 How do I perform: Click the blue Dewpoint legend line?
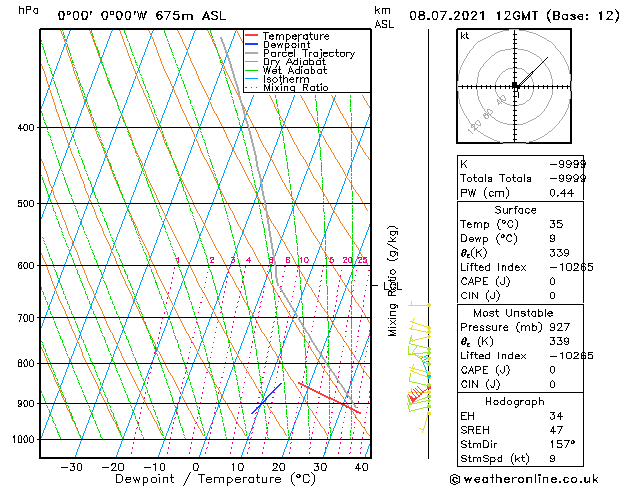(251, 45)
